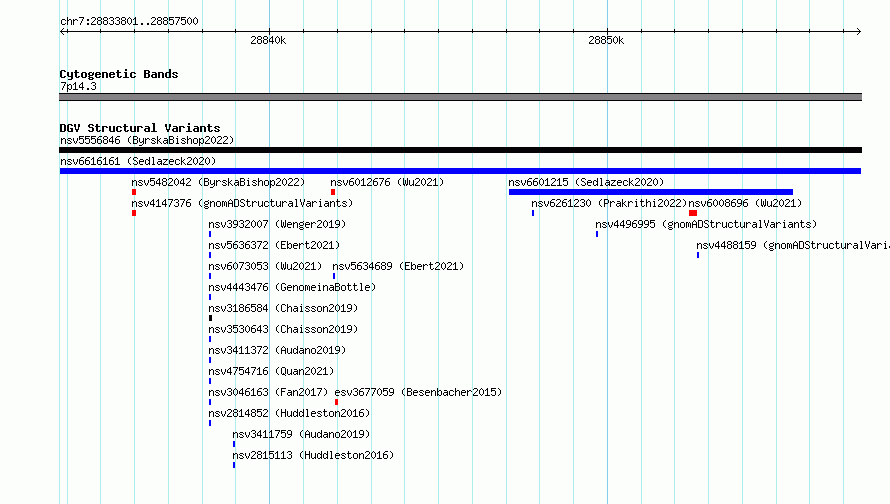Open nsv3186584 (Chaisson2019) label

(283, 308)
